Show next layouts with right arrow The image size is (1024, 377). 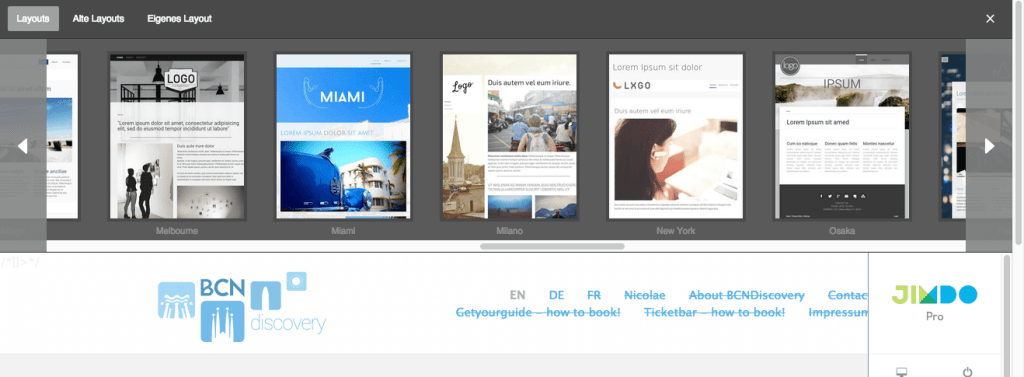pos(989,146)
